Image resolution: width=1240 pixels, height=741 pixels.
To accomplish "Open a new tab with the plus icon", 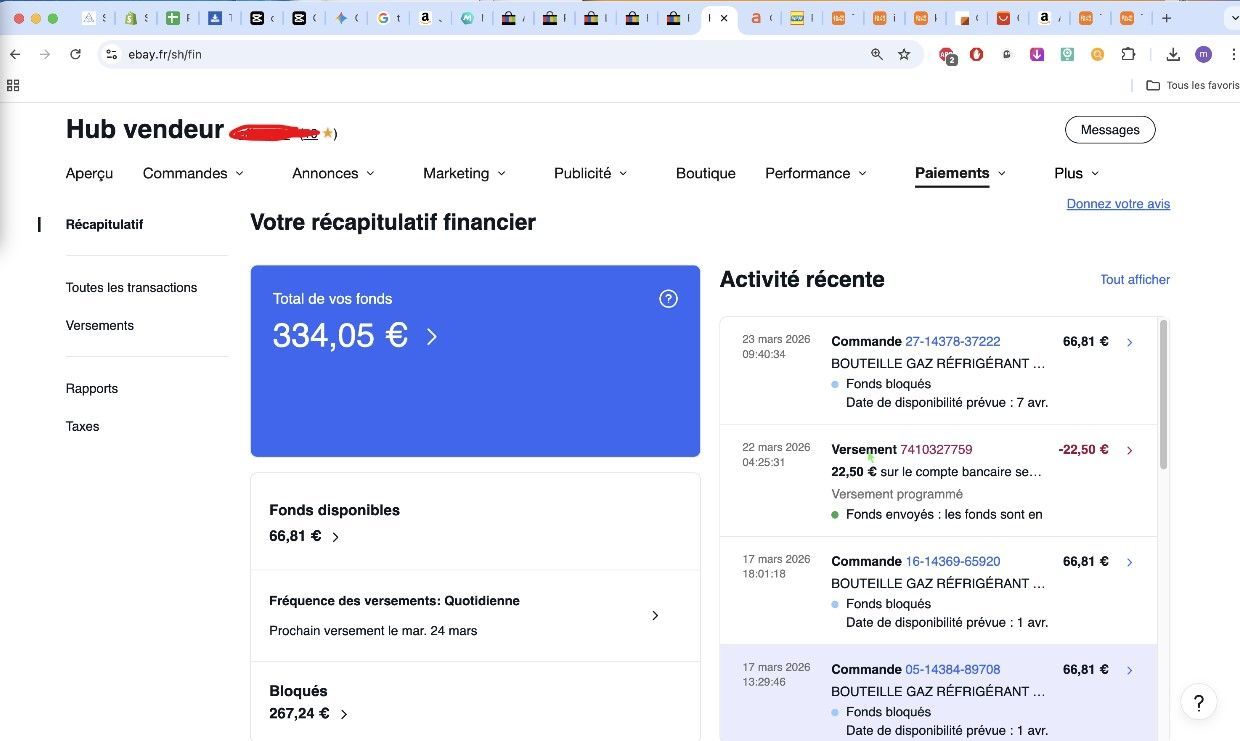I will [x=1166, y=18].
